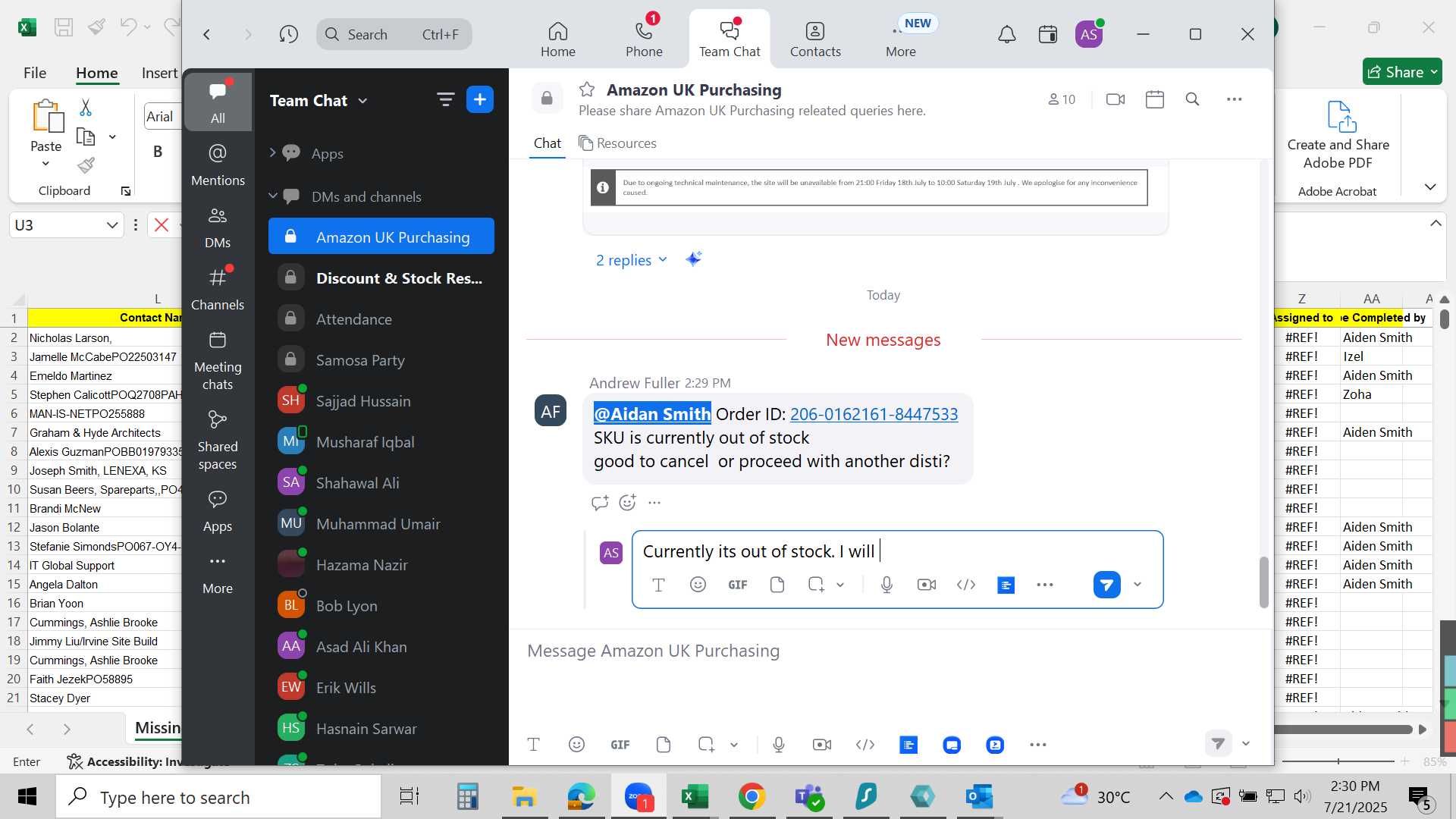Click the Zoom search field

point(394,34)
